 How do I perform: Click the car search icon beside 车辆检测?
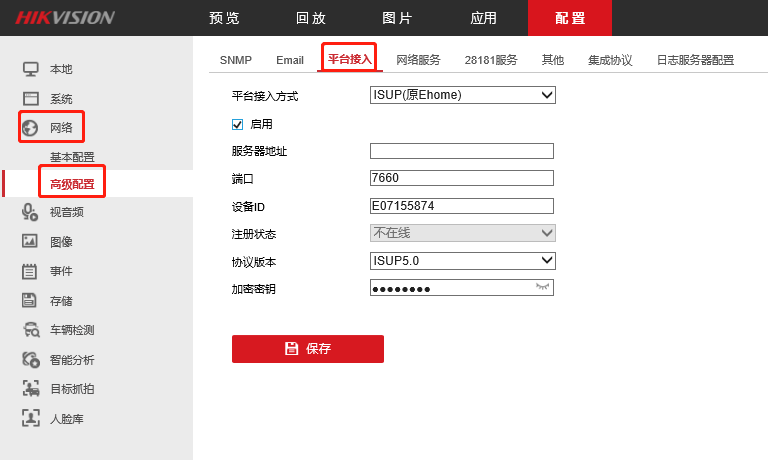31,330
